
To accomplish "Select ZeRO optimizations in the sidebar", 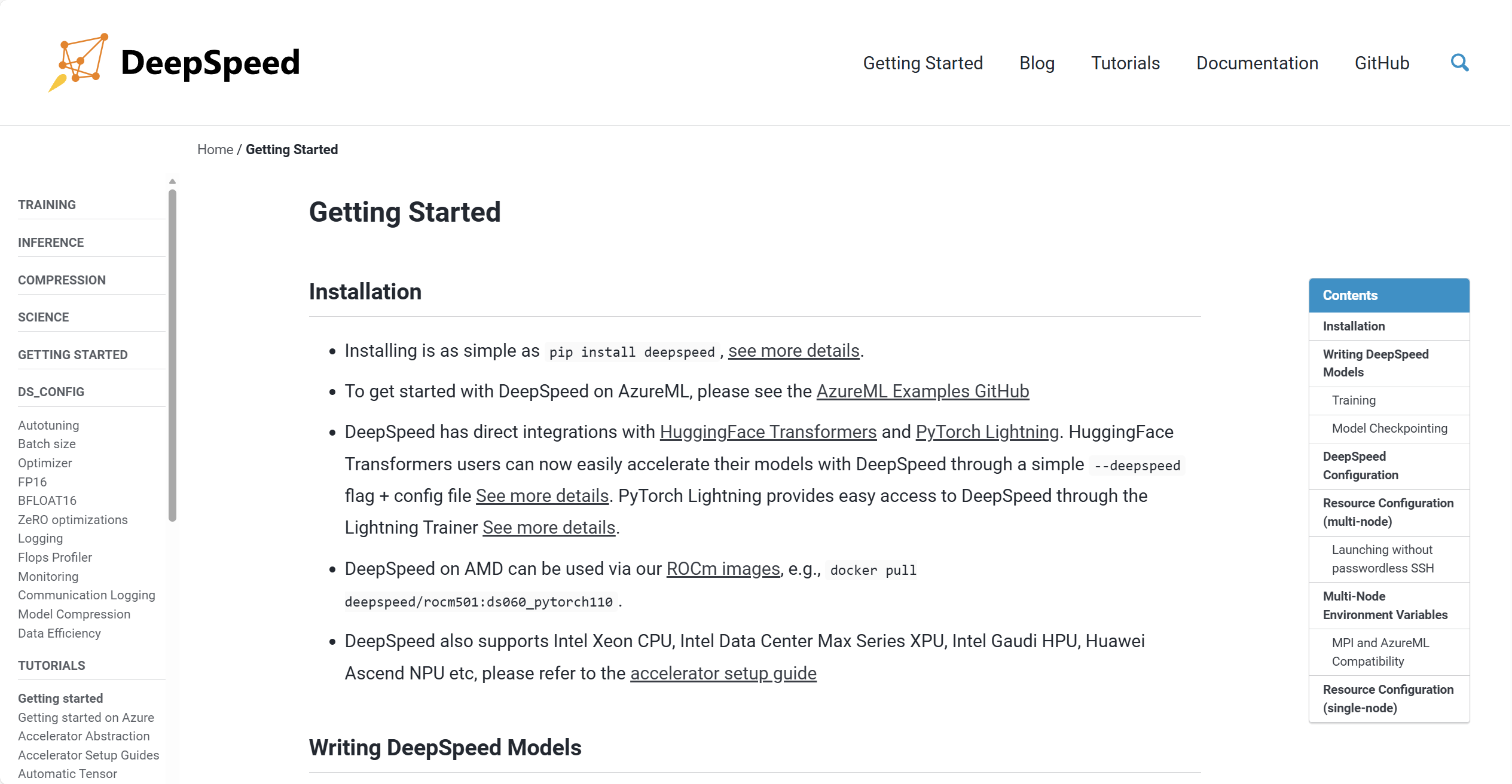I will point(72,519).
